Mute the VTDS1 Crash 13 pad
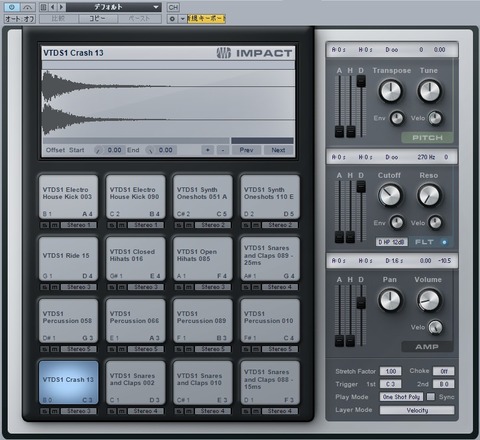480x440 pixels. (55, 411)
